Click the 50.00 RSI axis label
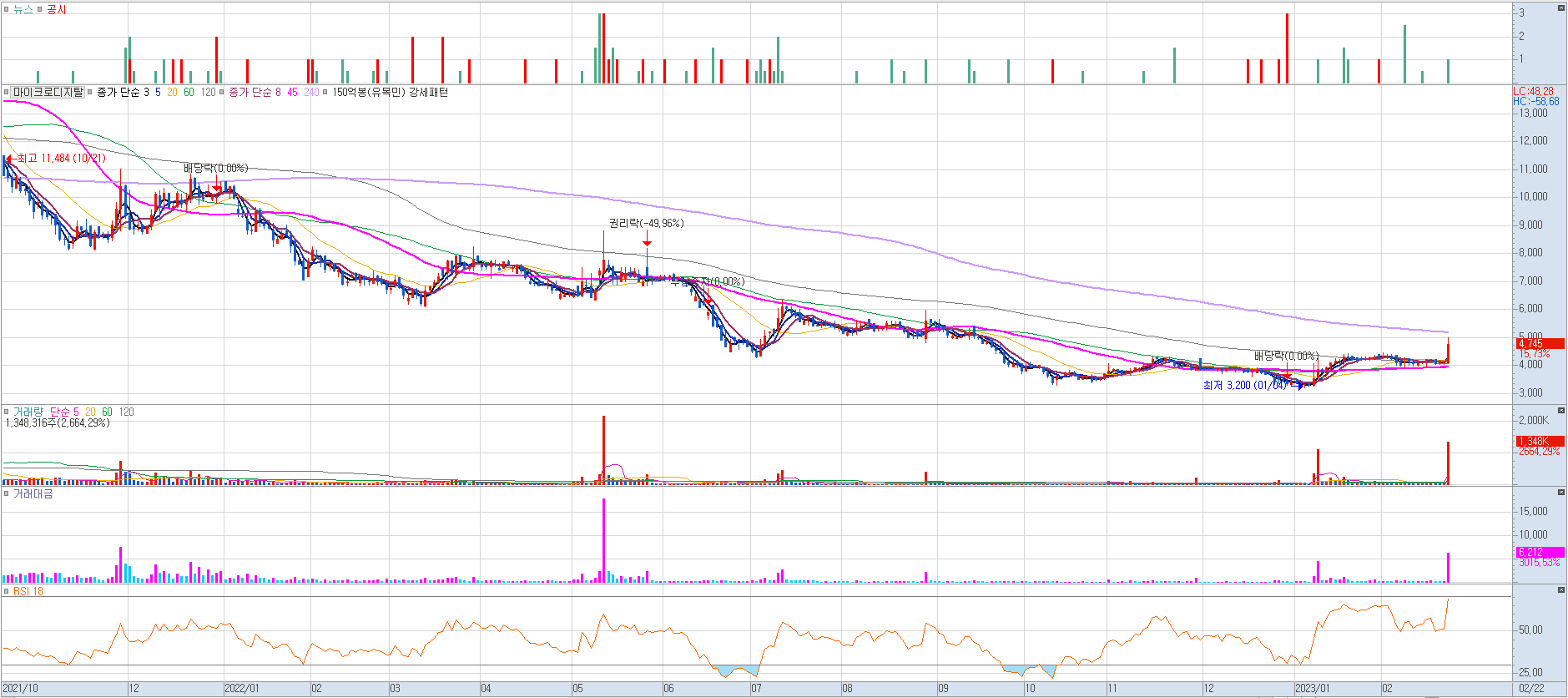Viewport: 1568px width, 698px height. pos(1530,630)
